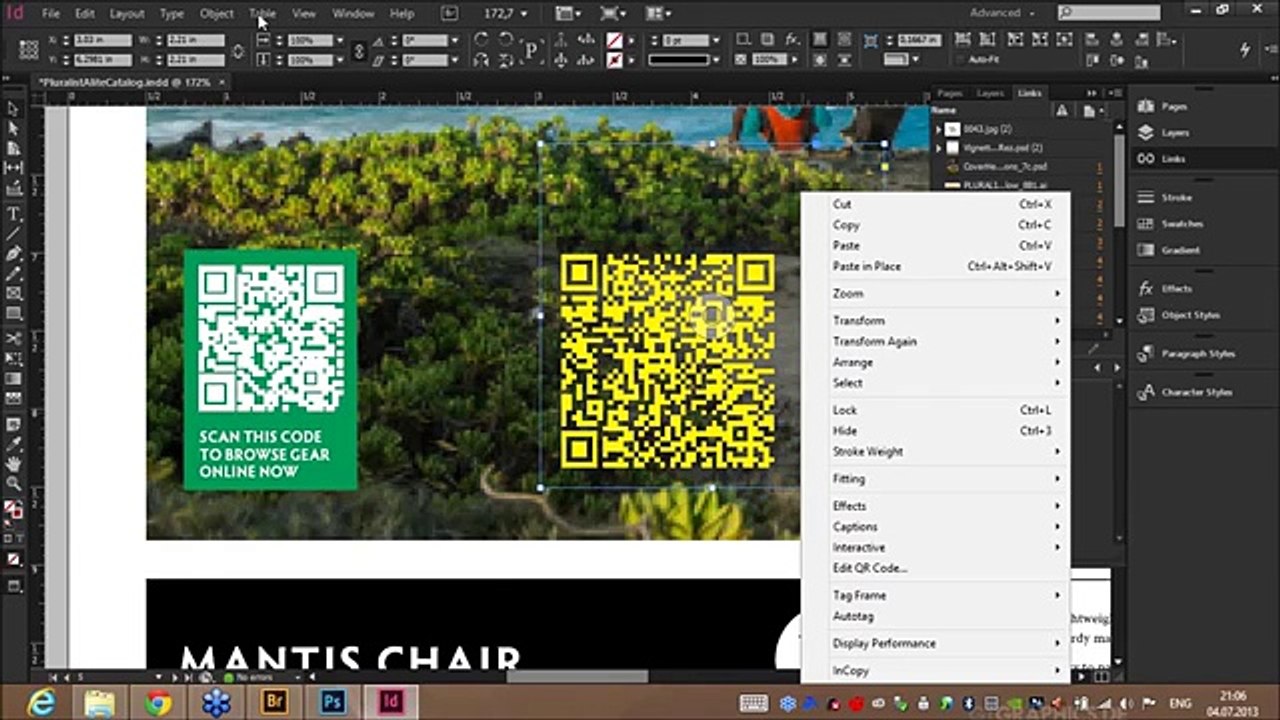Open Google Chrome from the taskbar
The height and width of the screenshot is (720, 1280).
coord(157,702)
